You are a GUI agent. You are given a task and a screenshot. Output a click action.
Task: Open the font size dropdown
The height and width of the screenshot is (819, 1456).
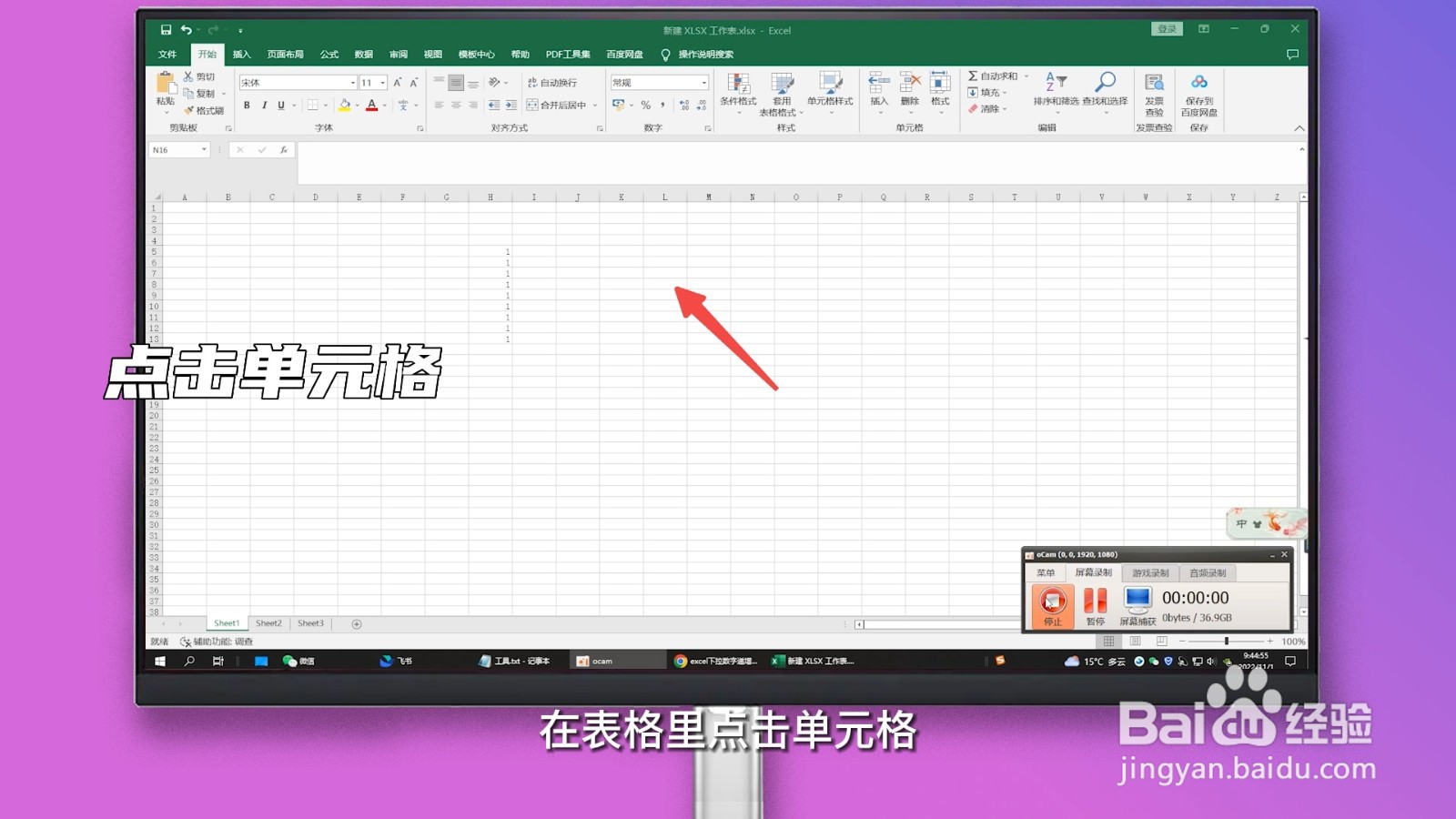tap(382, 81)
